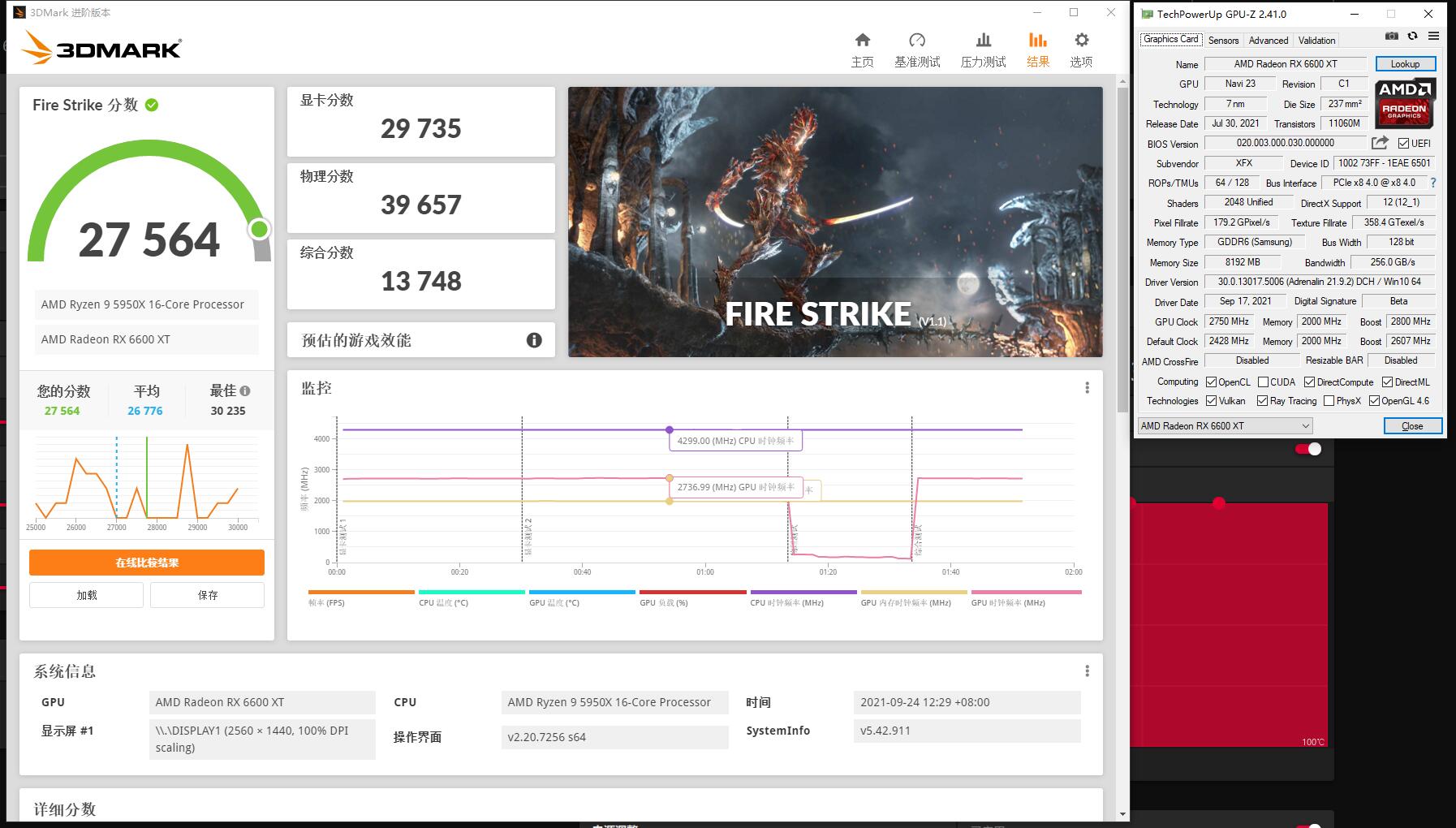Image resolution: width=1456 pixels, height=828 pixels.
Task: Switch to the Advanced tab
Action: click(1268, 40)
